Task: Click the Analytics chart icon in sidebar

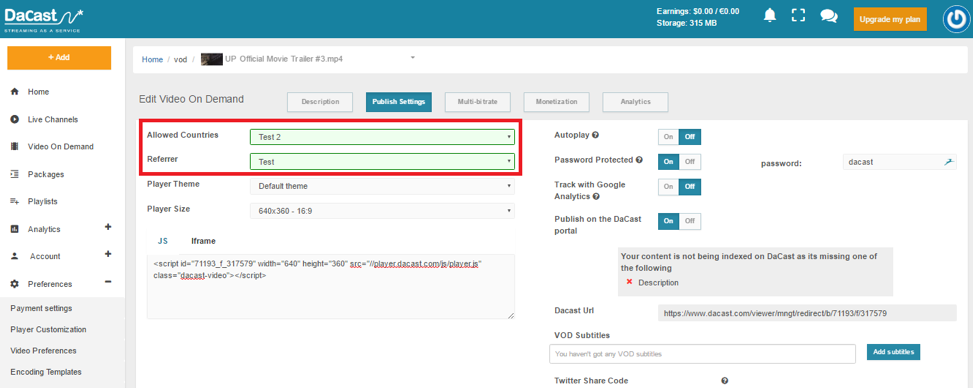Action: [x=15, y=229]
